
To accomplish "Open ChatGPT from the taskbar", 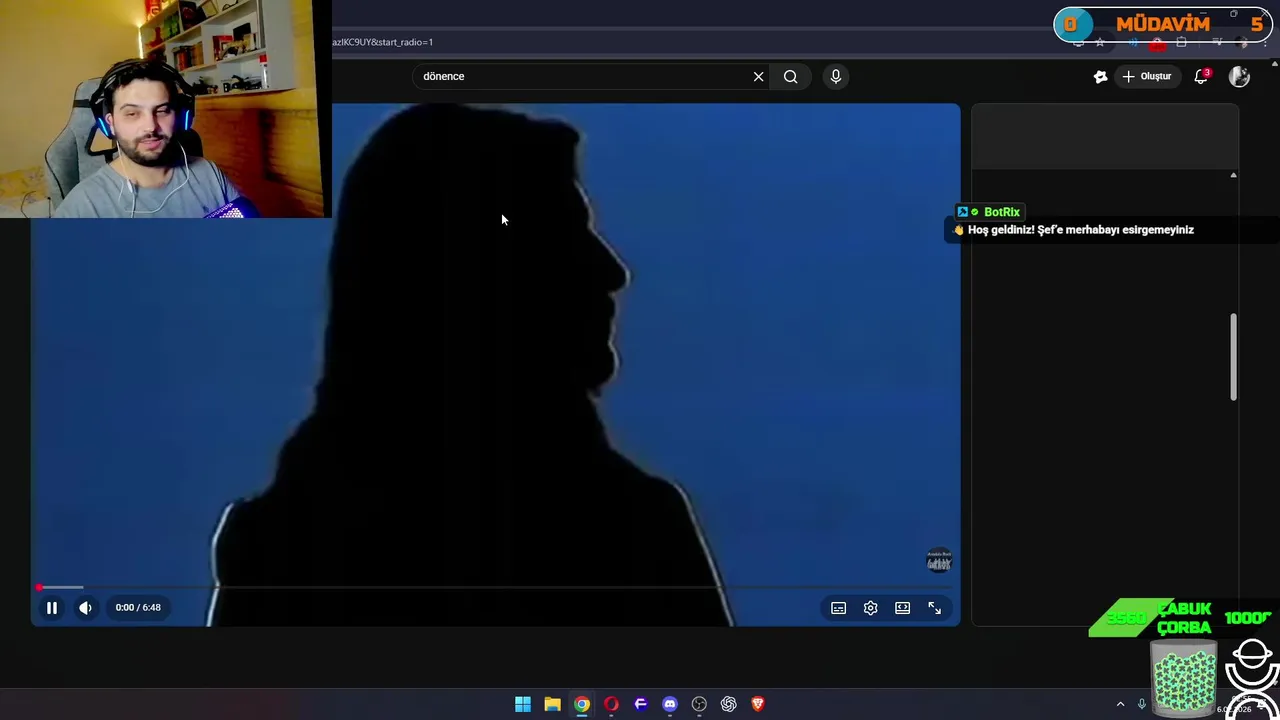I will point(729,704).
